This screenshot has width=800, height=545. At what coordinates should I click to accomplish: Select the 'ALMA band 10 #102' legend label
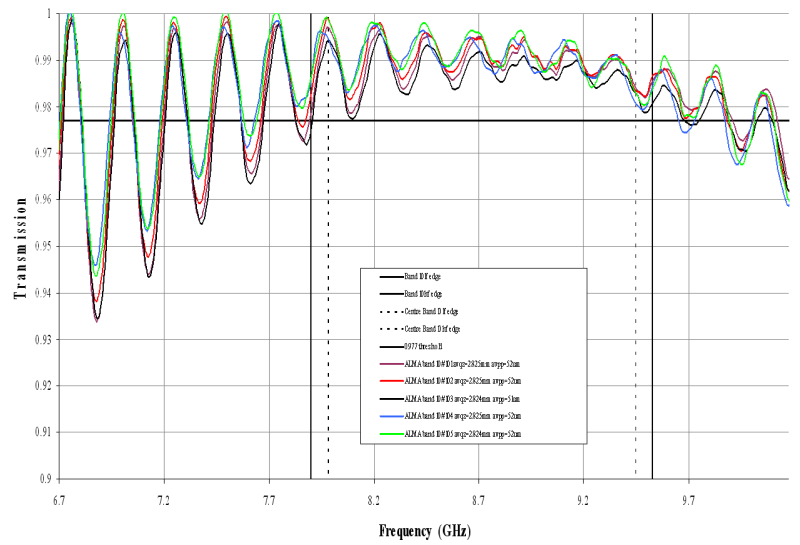463,381
